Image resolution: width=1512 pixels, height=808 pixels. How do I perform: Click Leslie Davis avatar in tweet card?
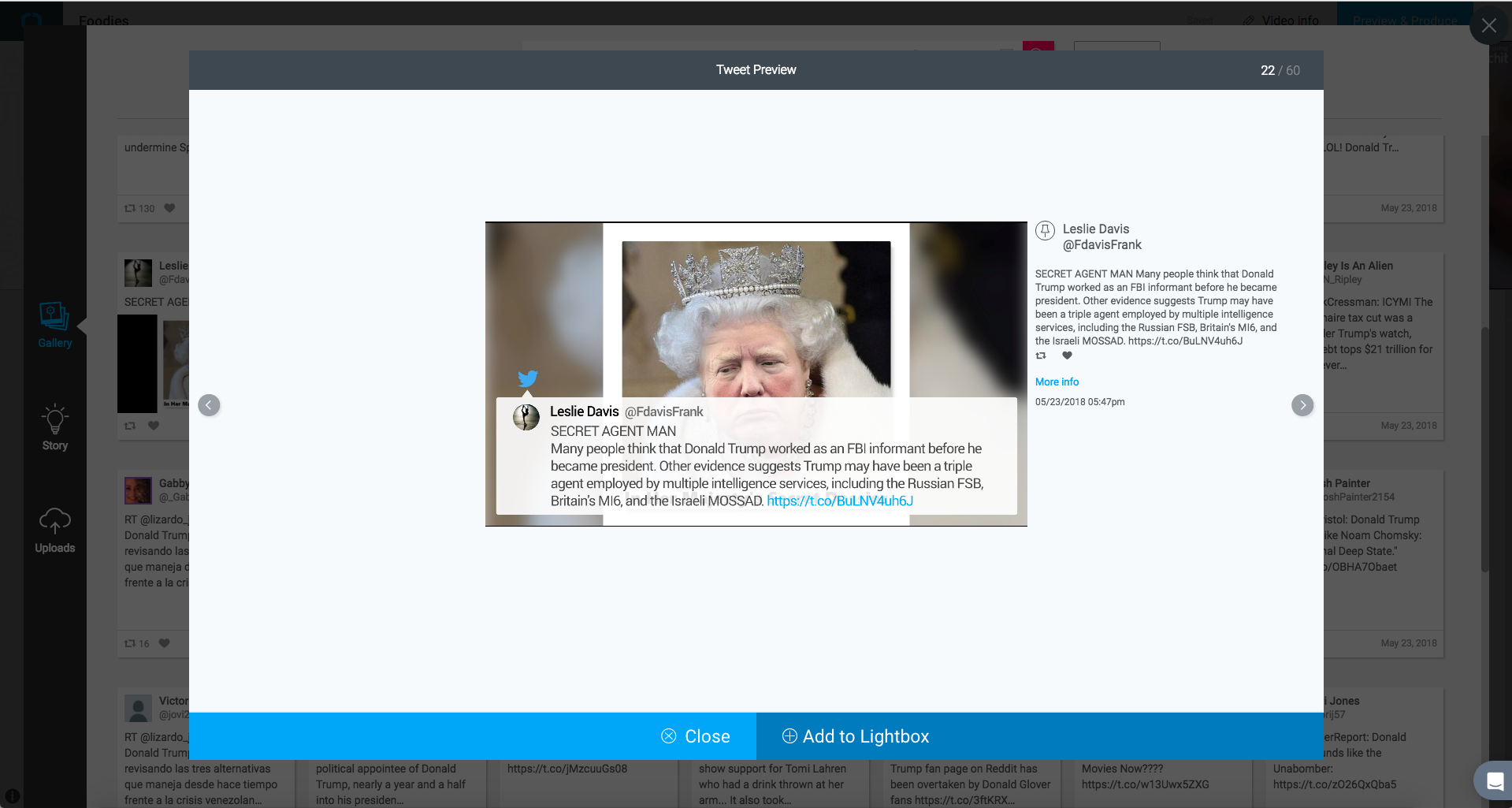click(526, 417)
